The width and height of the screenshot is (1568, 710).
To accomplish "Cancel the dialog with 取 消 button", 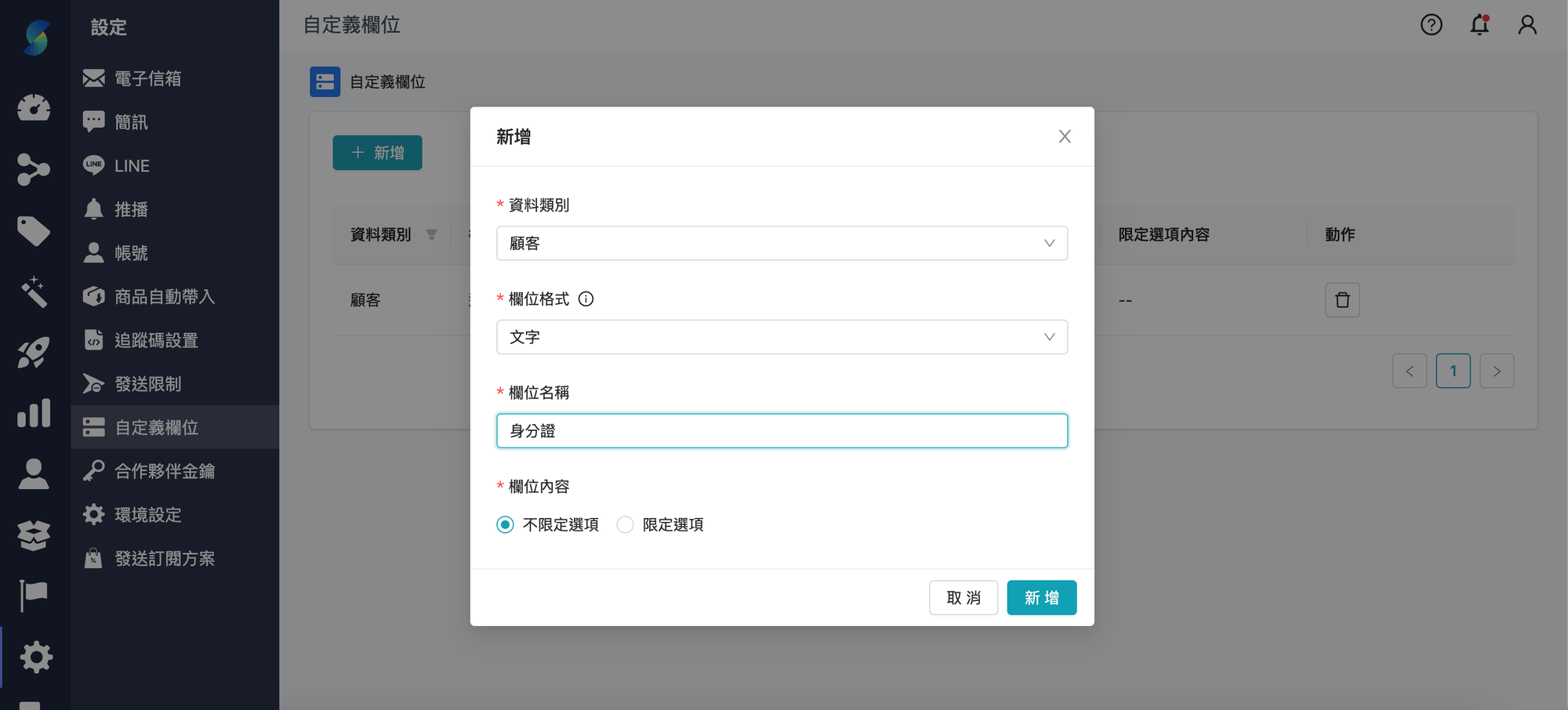I will (964, 597).
